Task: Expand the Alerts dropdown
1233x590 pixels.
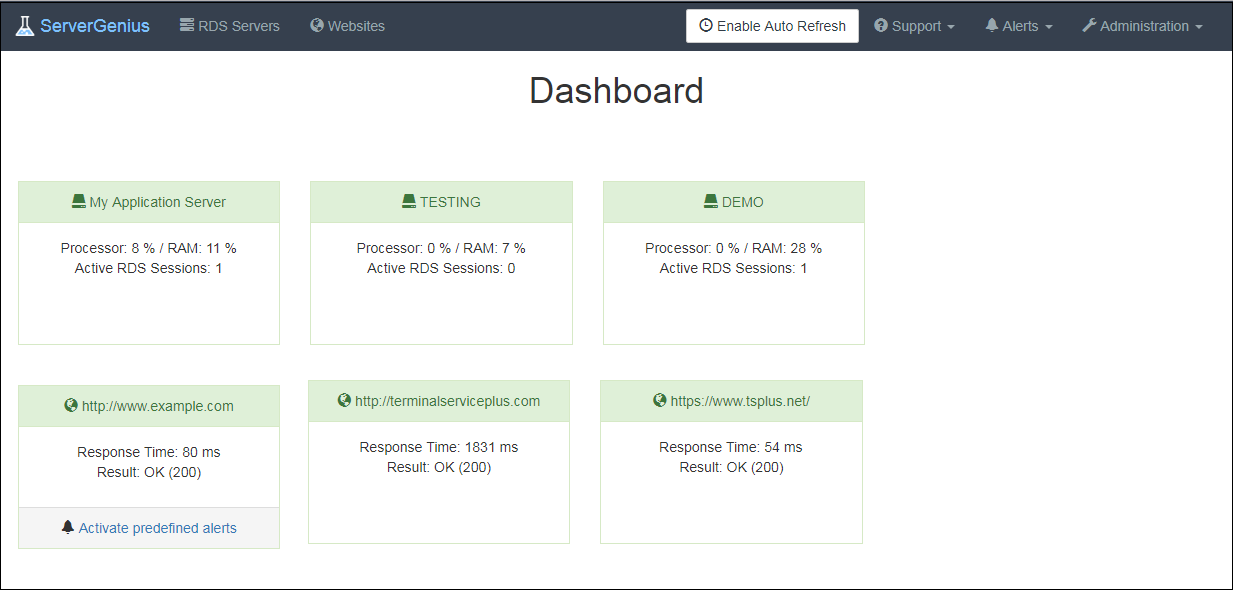Action: 1018,25
